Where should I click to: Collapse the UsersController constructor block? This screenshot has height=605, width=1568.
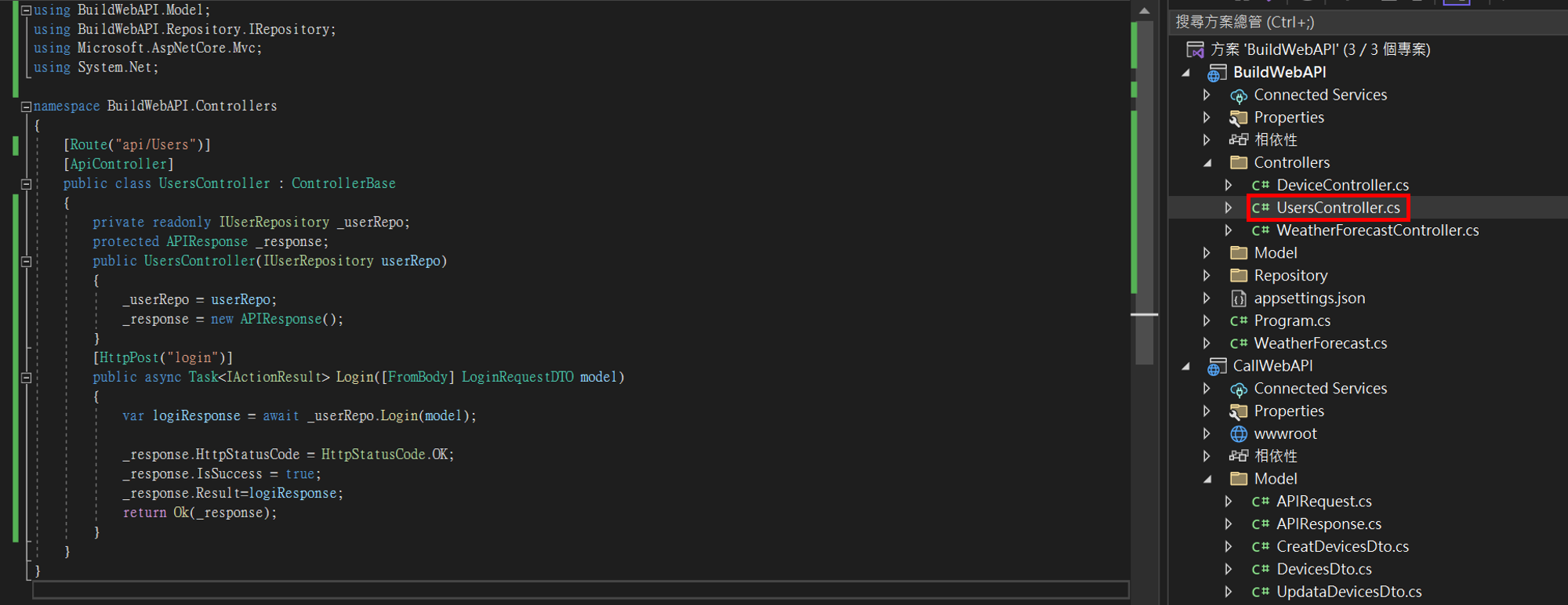coord(26,262)
